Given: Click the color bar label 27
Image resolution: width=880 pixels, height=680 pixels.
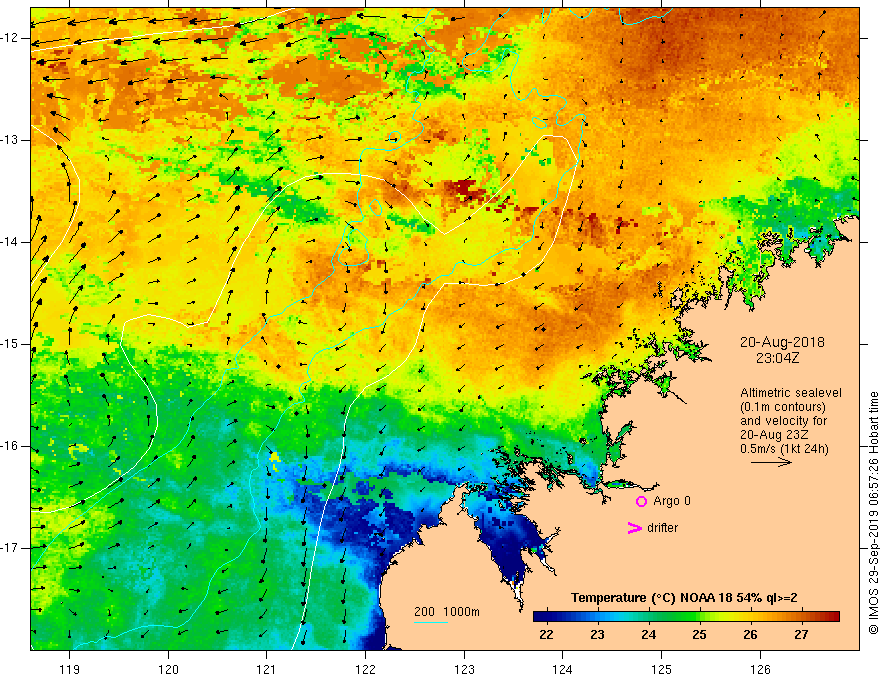Looking at the screenshot, I should tap(801, 635).
